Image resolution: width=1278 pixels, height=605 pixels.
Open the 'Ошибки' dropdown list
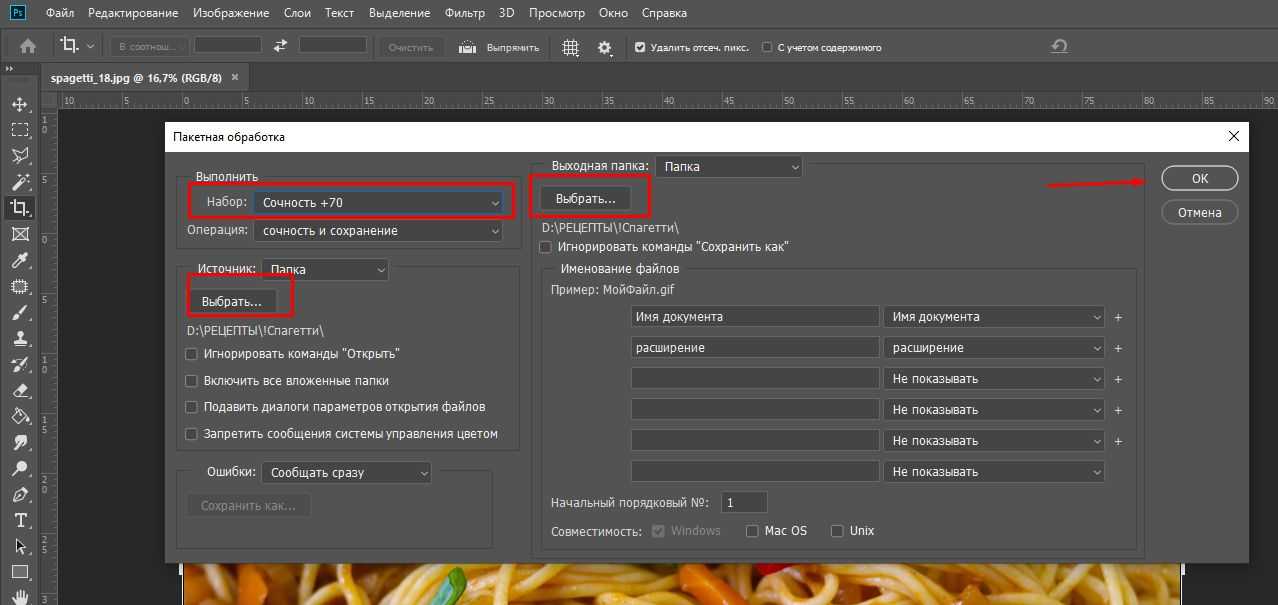[346, 472]
